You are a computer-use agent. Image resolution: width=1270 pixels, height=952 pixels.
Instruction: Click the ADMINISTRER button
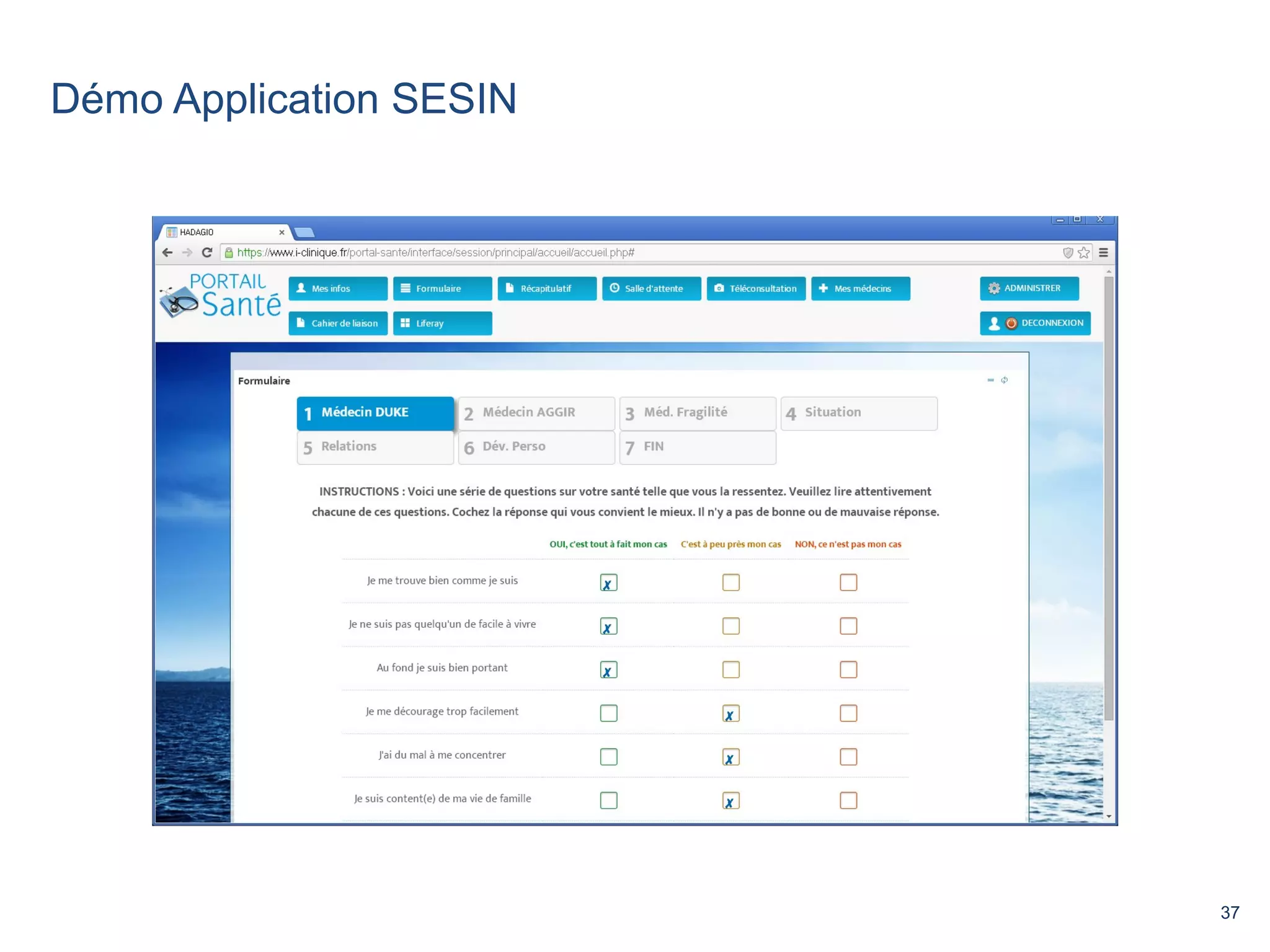(1029, 288)
